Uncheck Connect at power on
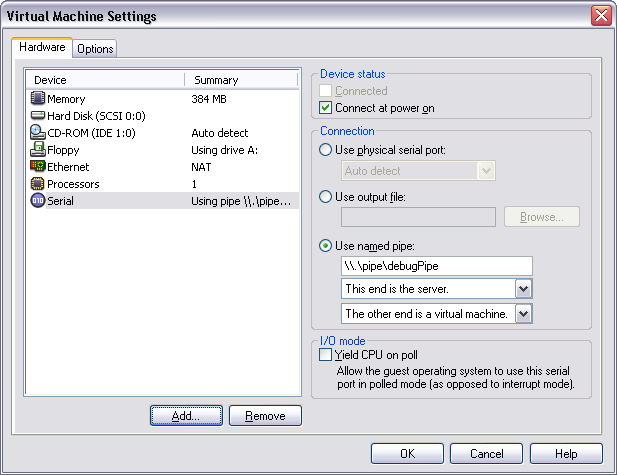The height and width of the screenshot is (475, 617). tap(325, 108)
